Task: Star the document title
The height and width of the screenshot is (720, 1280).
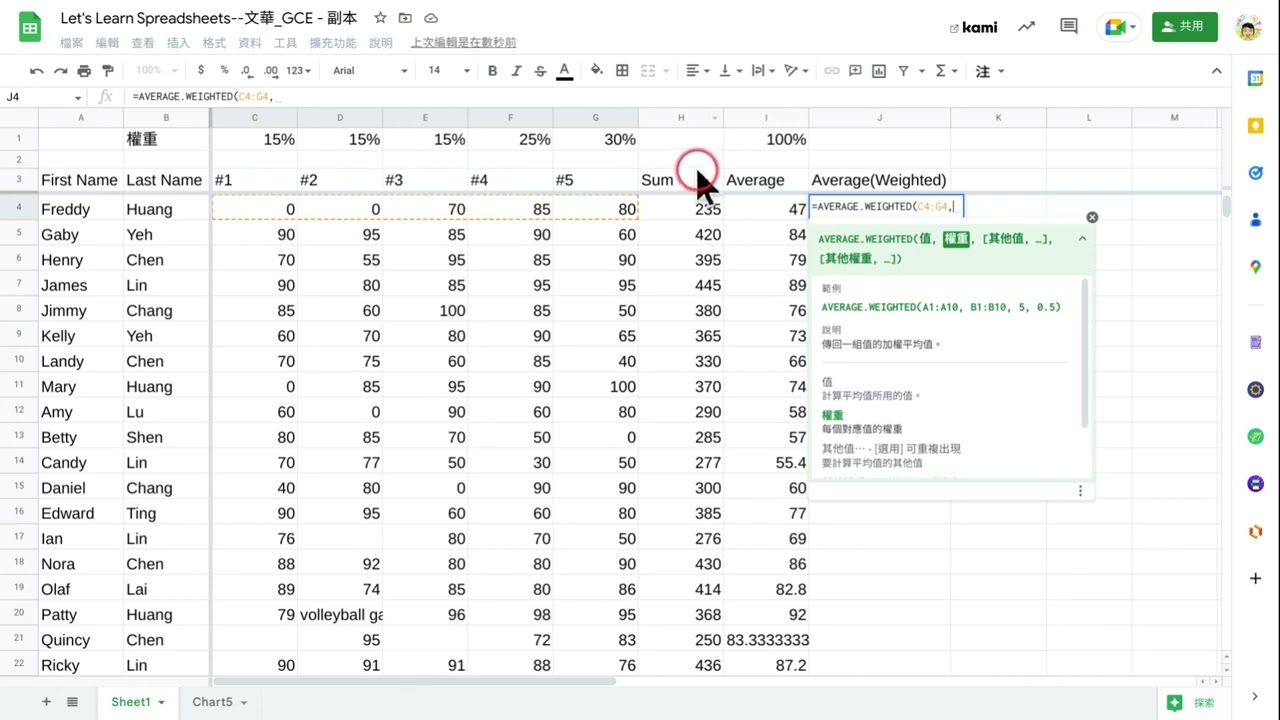Action: click(x=380, y=18)
